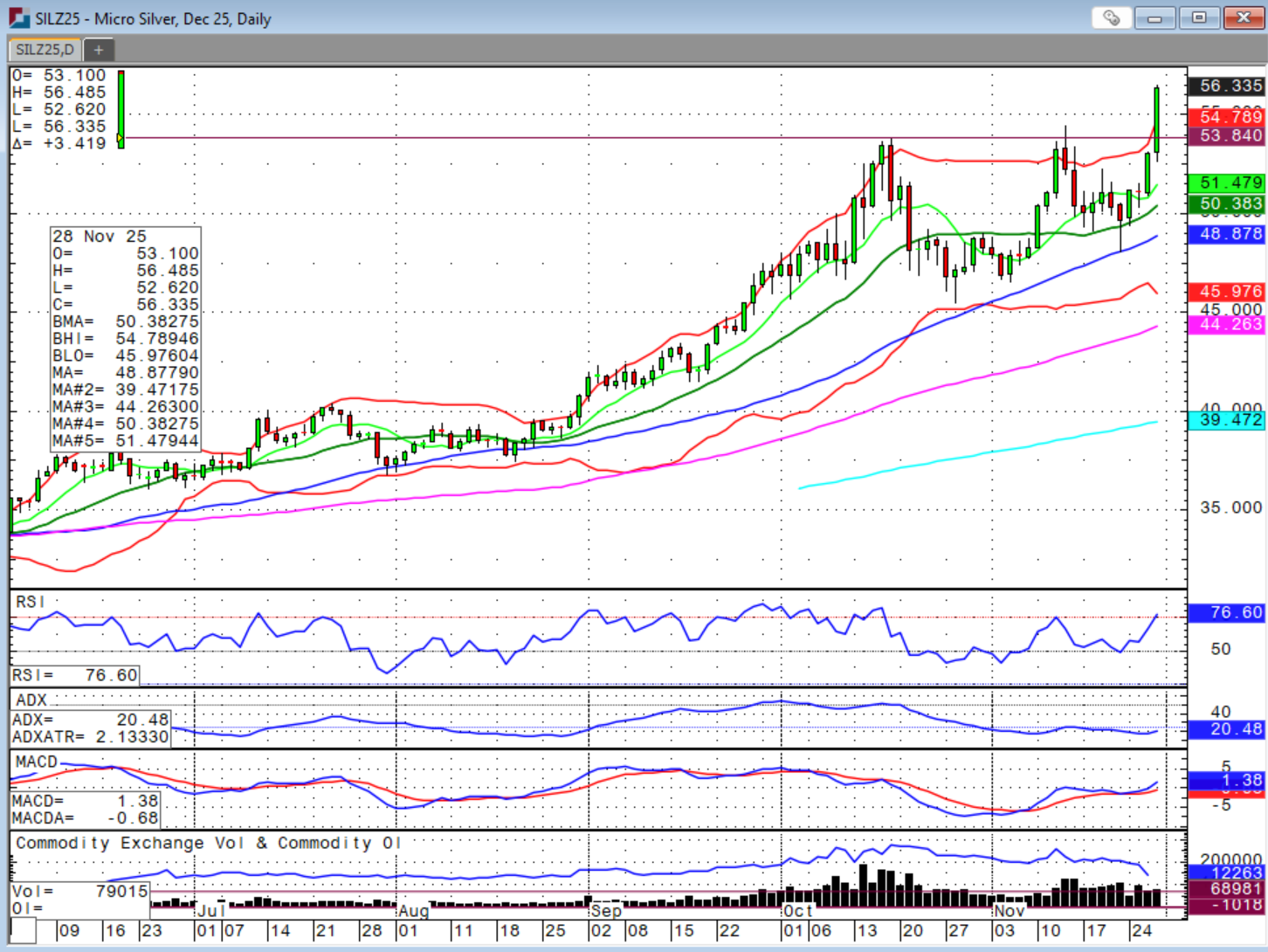Select the blue 12263 open interest axis label
The width and height of the screenshot is (1268, 952).
(x=1227, y=873)
